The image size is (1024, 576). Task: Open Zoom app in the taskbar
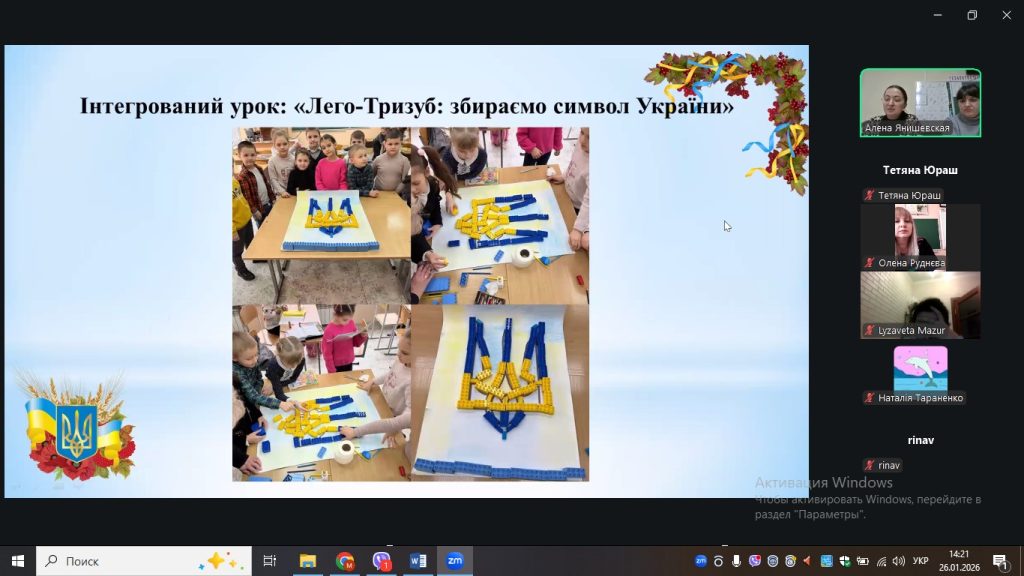click(x=454, y=561)
